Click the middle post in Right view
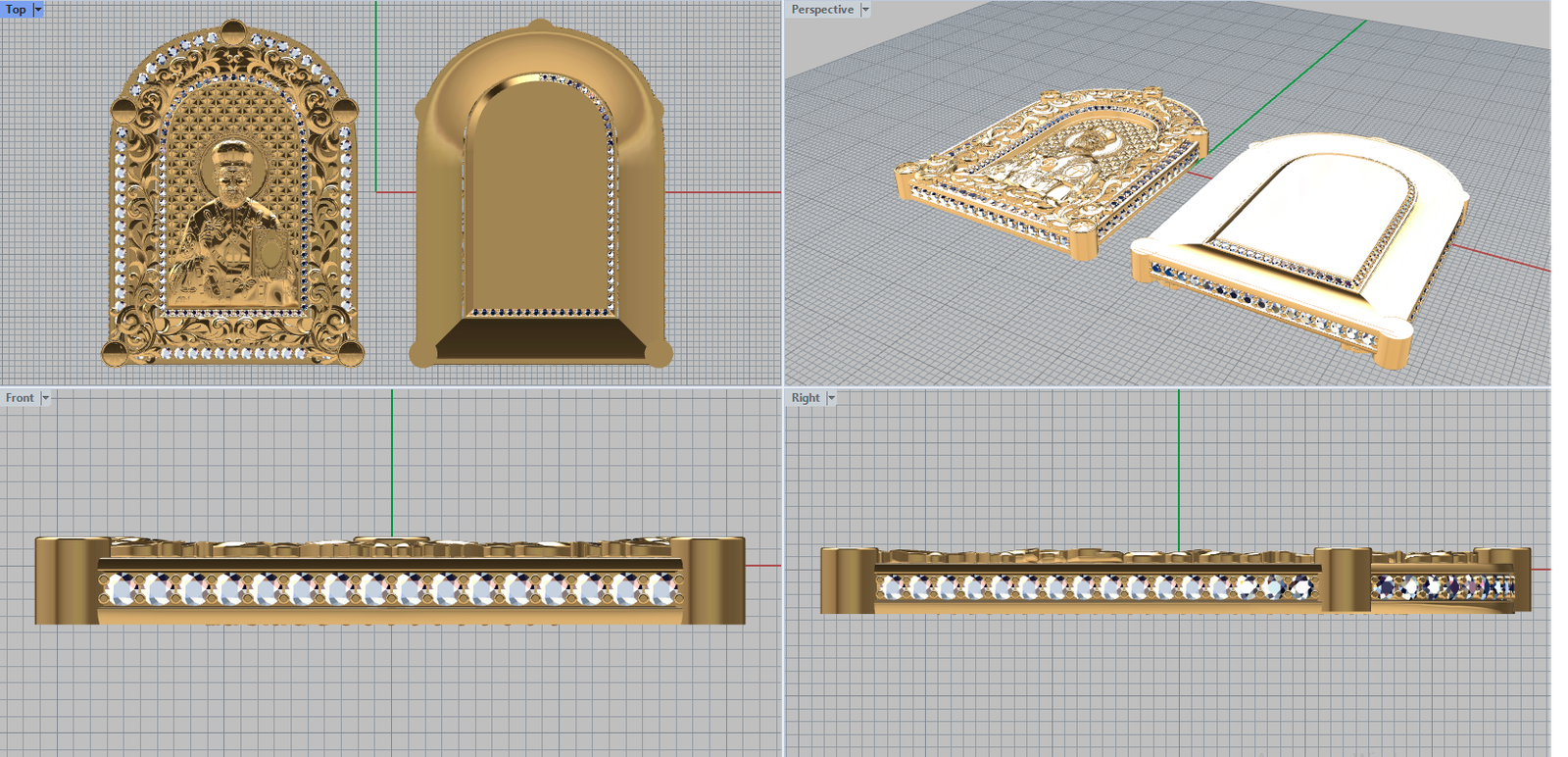1568x757 pixels. coord(1343,580)
